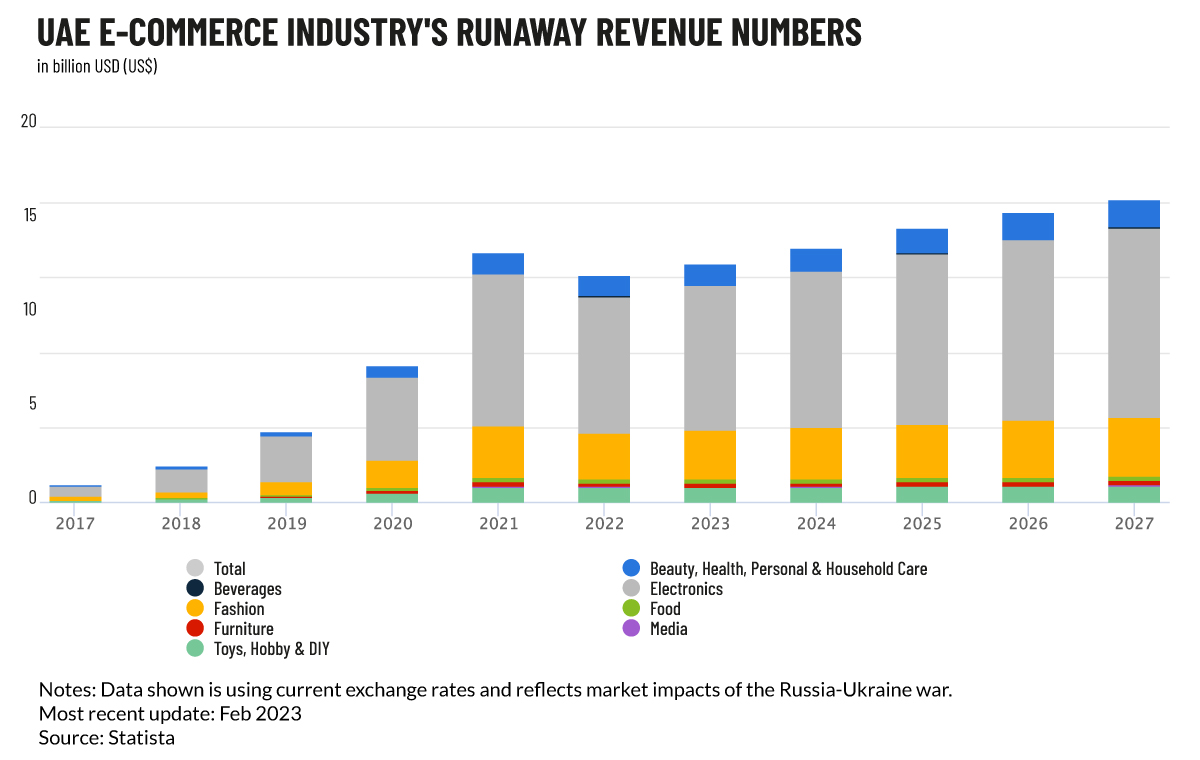Click the gray segment of the 2020 bar
The image size is (1200, 760).
pyautogui.click(x=392, y=419)
